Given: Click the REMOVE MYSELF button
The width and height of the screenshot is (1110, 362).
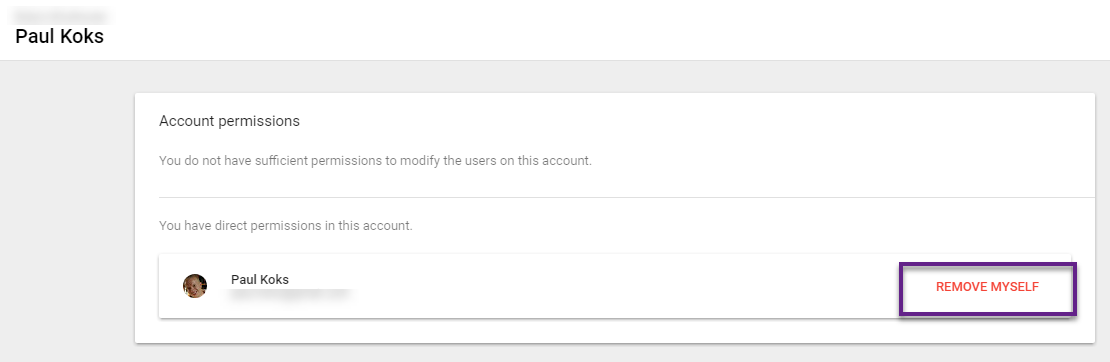Looking at the screenshot, I should tap(987, 287).
